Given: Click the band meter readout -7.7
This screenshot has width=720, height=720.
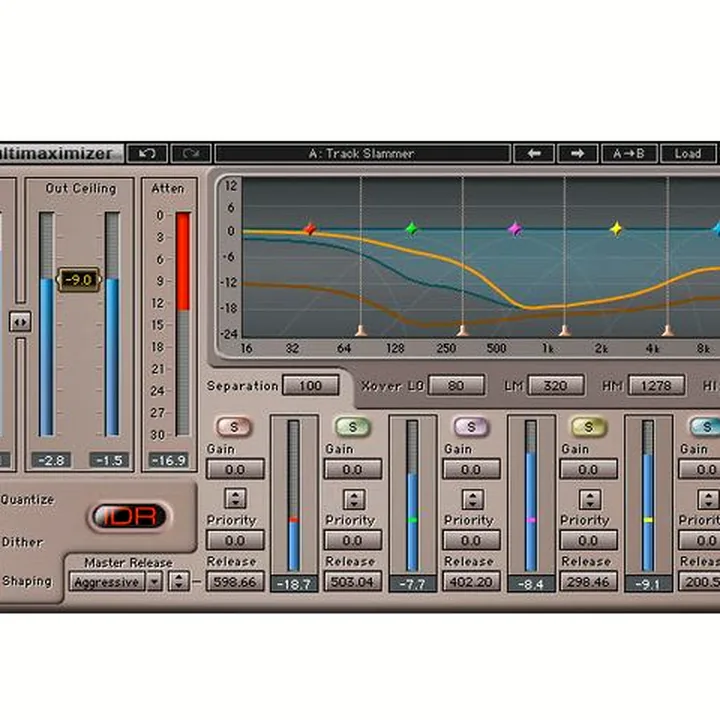Looking at the screenshot, I should coord(413,584).
